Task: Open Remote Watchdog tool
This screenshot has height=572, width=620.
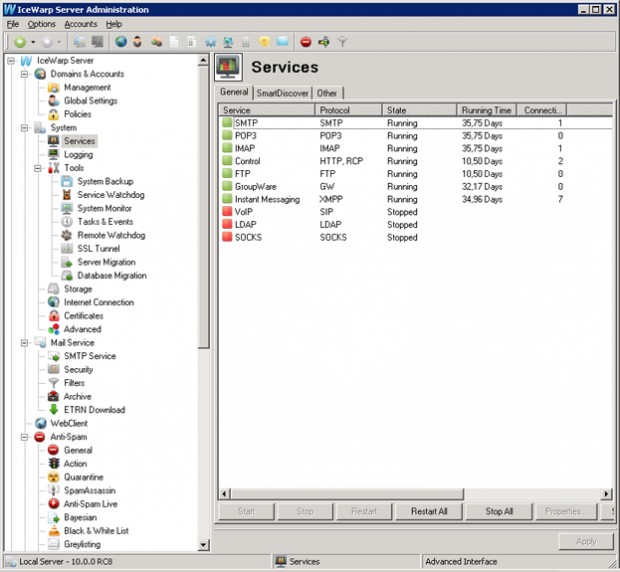Action: point(111,235)
